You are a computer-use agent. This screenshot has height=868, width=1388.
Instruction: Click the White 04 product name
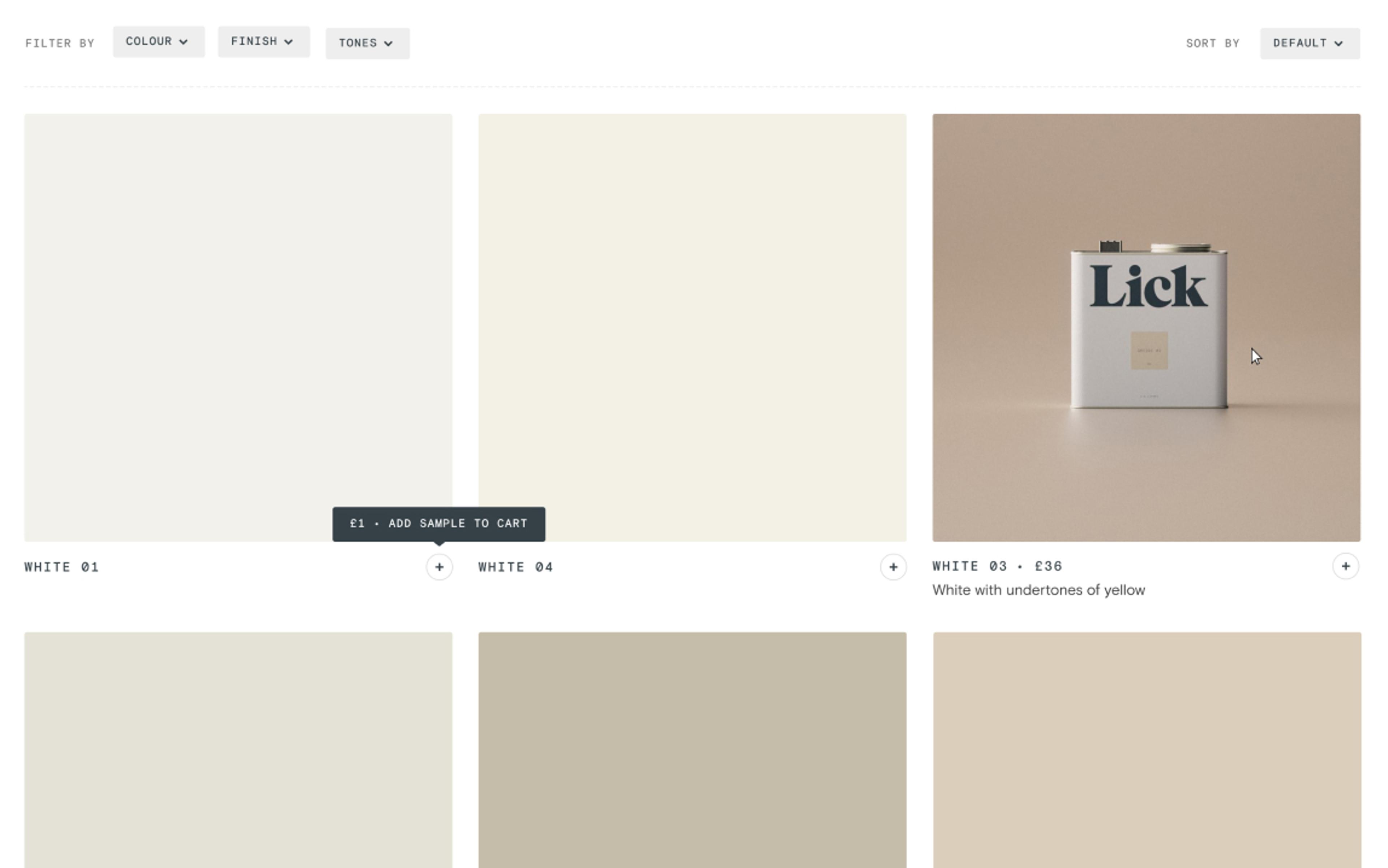tap(516, 567)
